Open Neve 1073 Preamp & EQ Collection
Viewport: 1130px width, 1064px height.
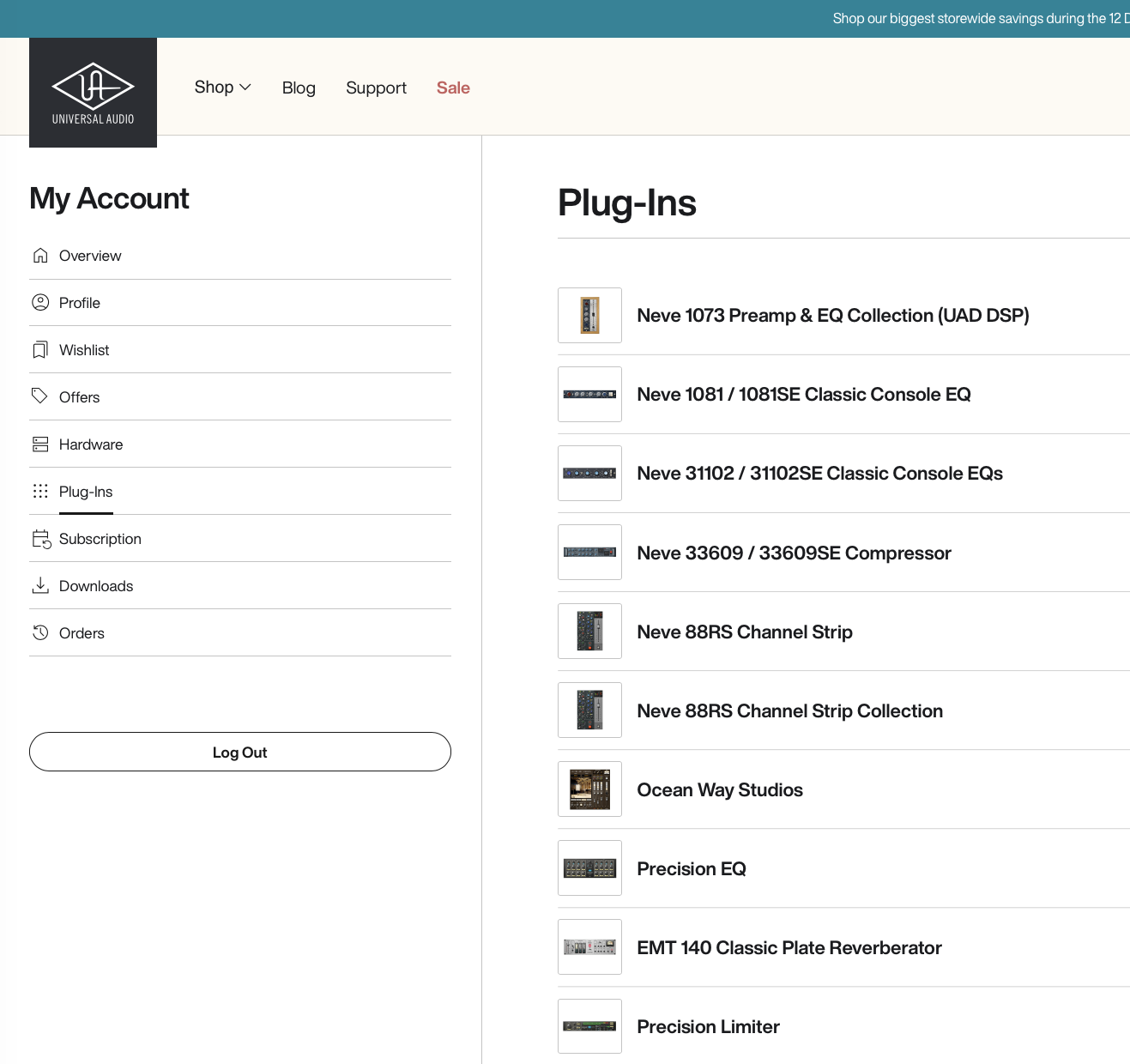pos(832,316)
